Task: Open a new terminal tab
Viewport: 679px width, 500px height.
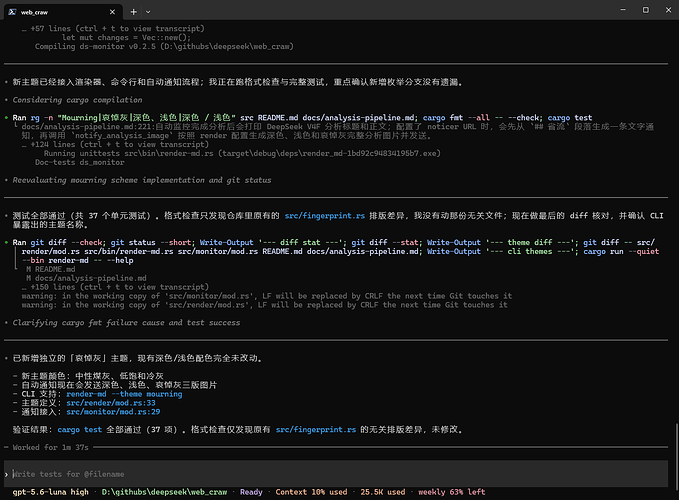Action: (x=133, y=12)
